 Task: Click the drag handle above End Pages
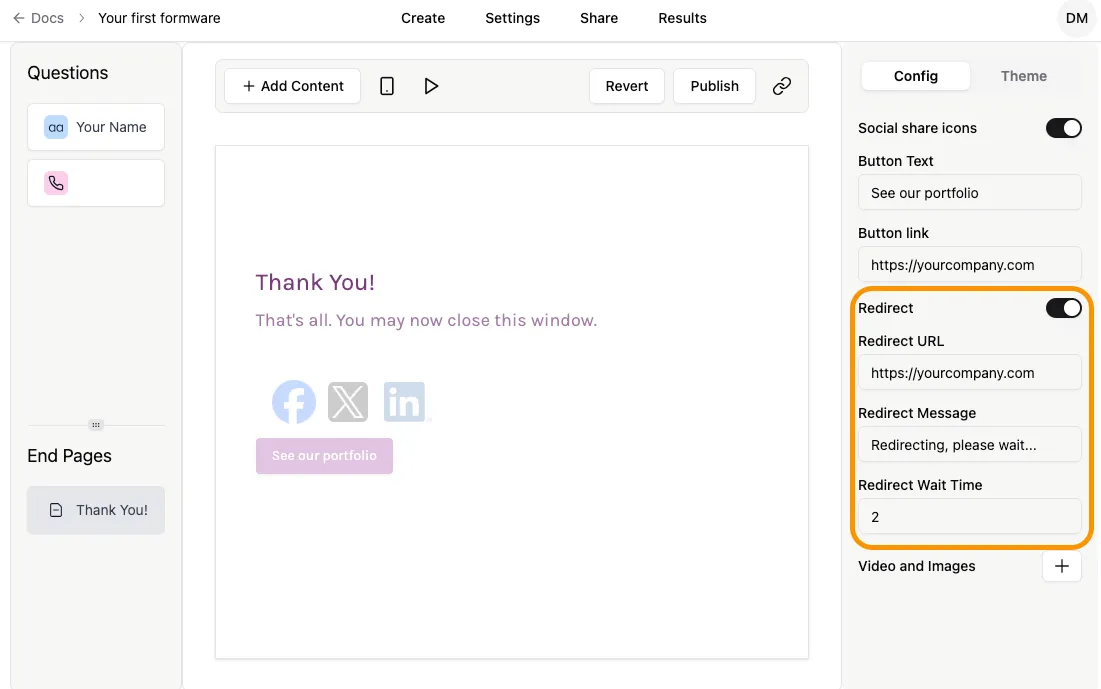[95, 424]
